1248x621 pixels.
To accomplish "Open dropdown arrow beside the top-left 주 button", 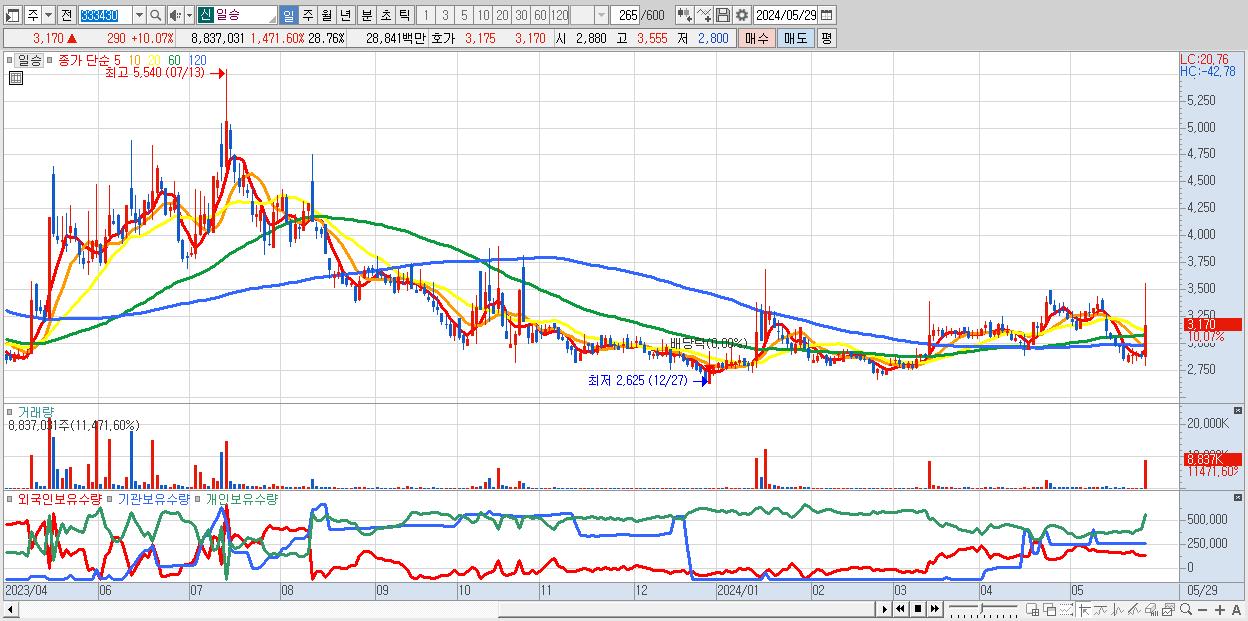I will pos(48,16).
